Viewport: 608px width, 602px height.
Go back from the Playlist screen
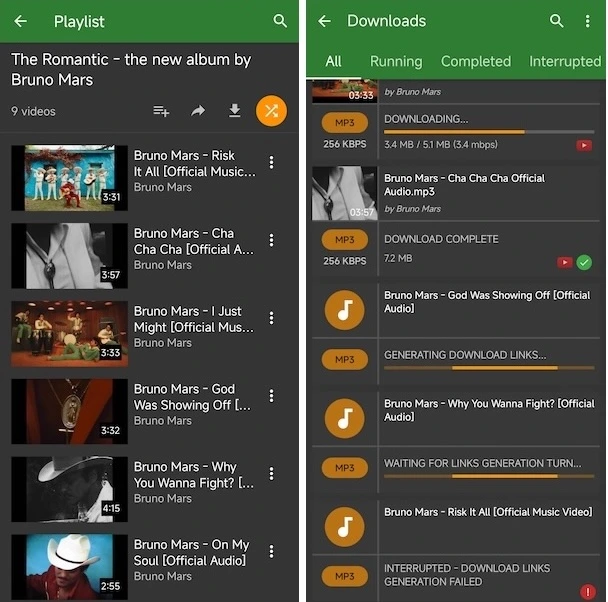(x=21, y=21)
